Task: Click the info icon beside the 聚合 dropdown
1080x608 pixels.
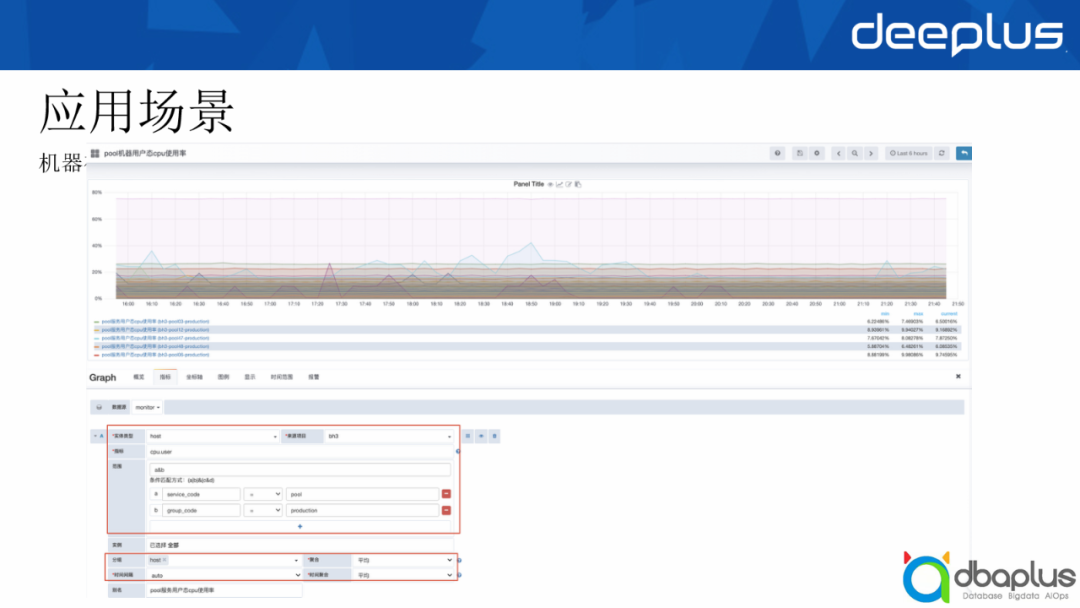Action: tap(459, 560)
